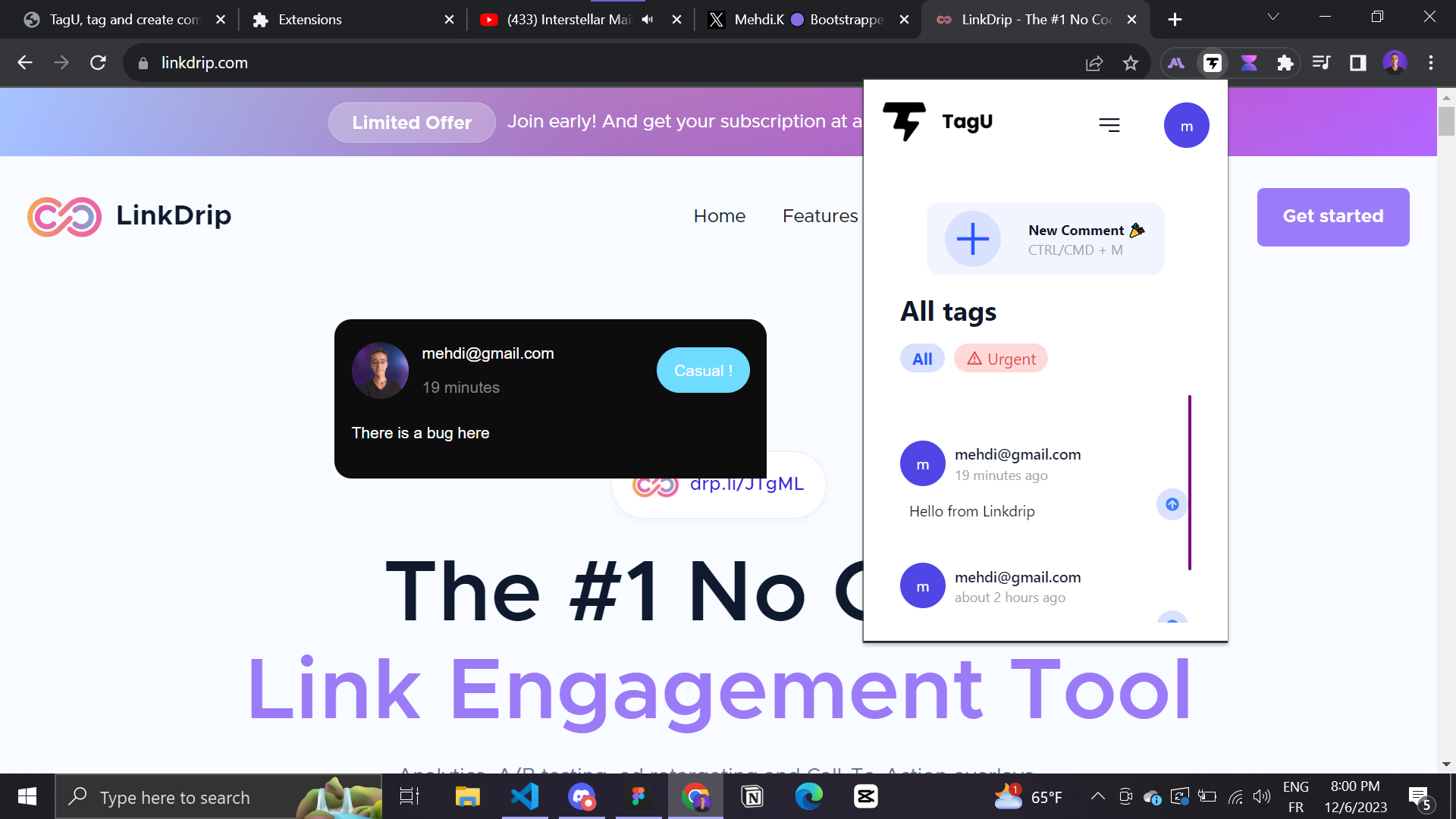Click the plus icon for New Comment
This screenshot has width=1456, height=819.
972,239
